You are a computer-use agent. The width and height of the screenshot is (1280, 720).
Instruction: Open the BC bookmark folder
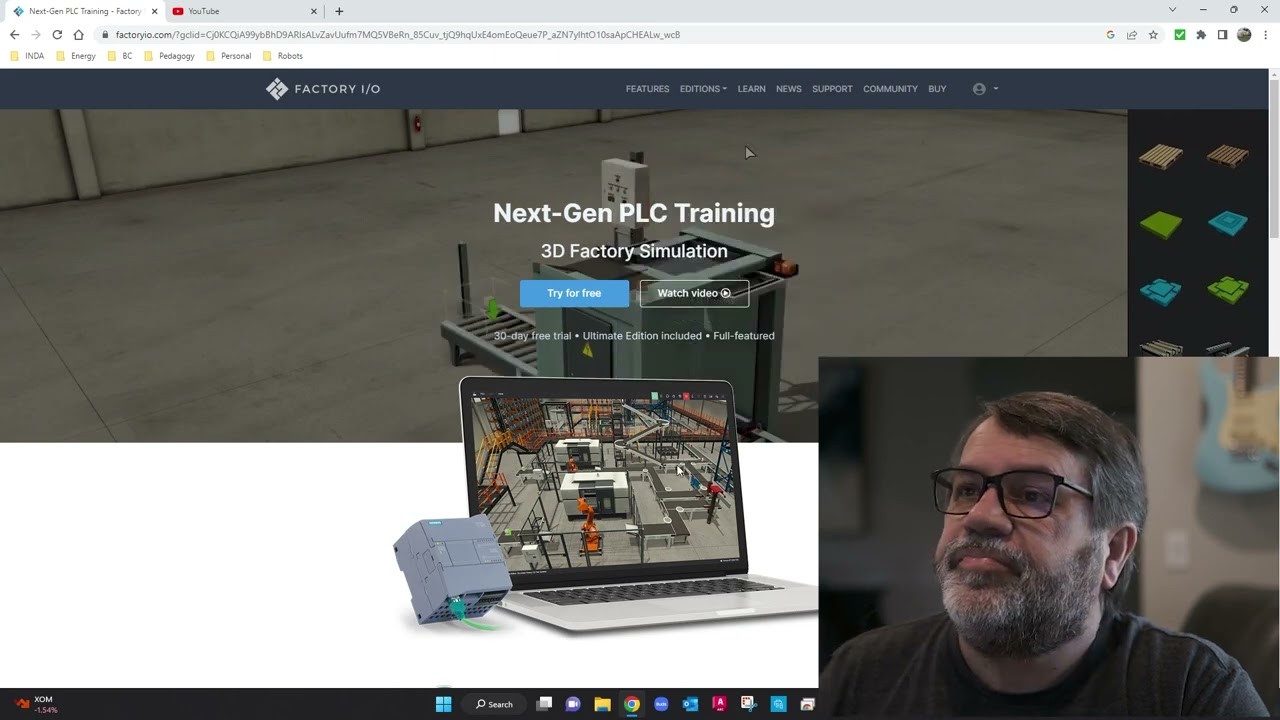120,56
